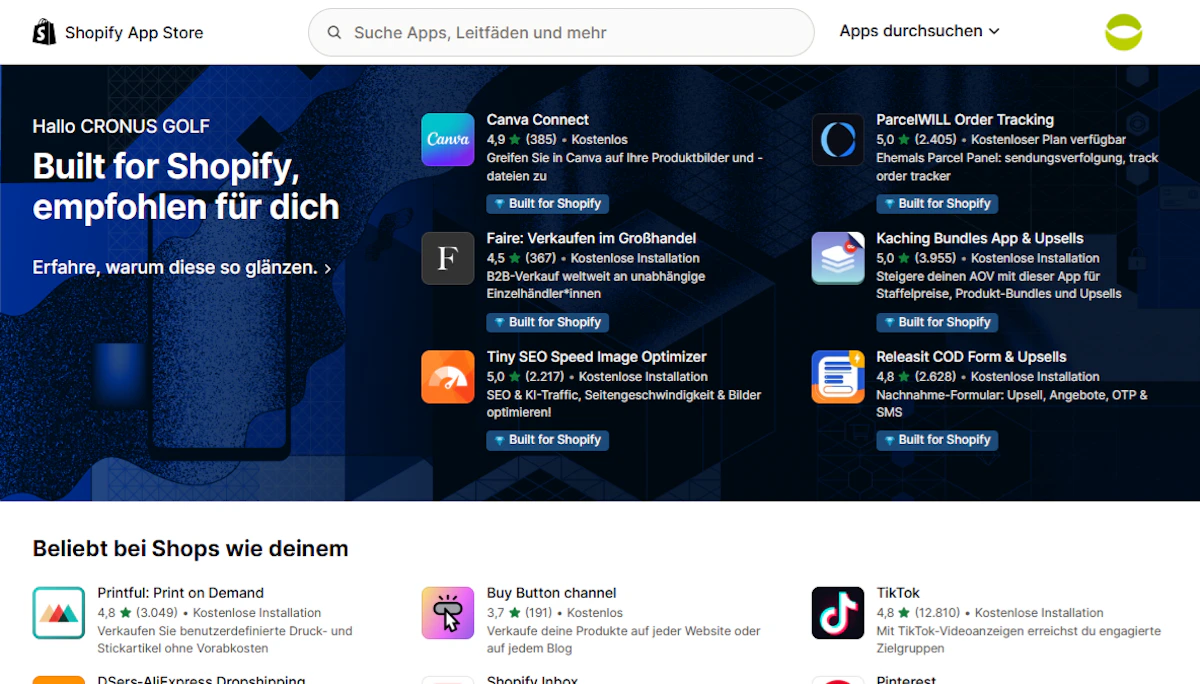The height and width of the screenshot is (684, 1200).
Task: Open the Buy Button channel icon
Action: (448, 613)
